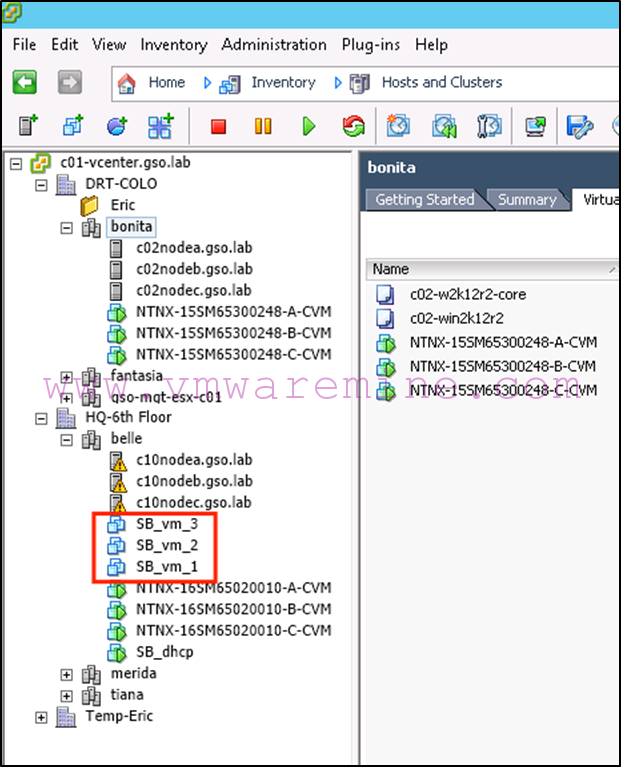Click the Reset restart icon
621x767 pixels.
tap(354, 126)
